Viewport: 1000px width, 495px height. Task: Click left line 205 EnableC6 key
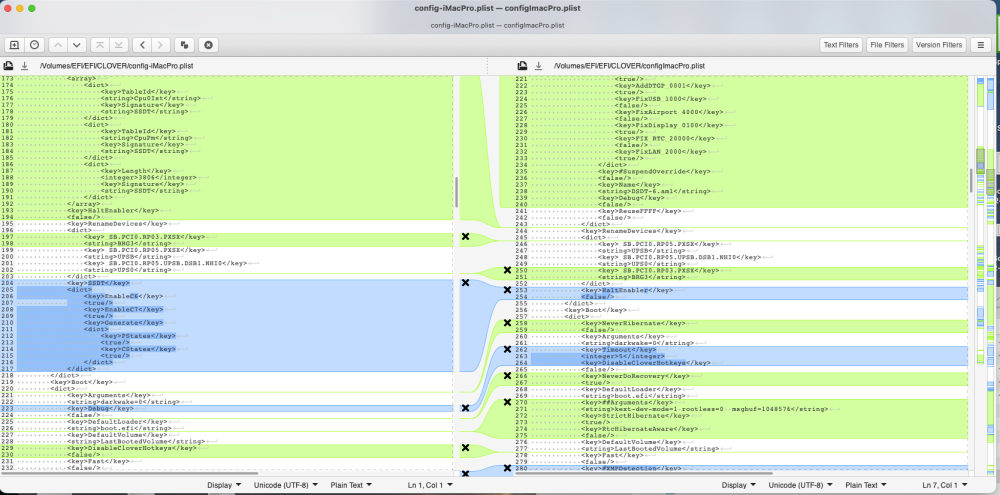(x=123, y=296)
